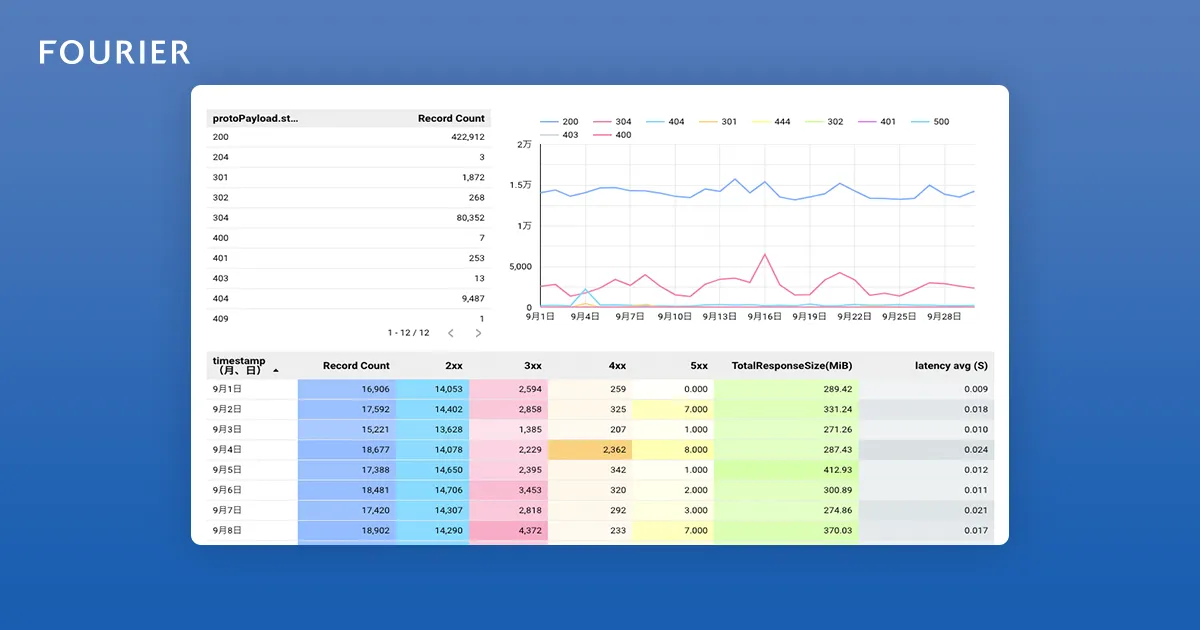Select the status 200 row
Screen dimensions: 1200x630
[x=348, y=137]
